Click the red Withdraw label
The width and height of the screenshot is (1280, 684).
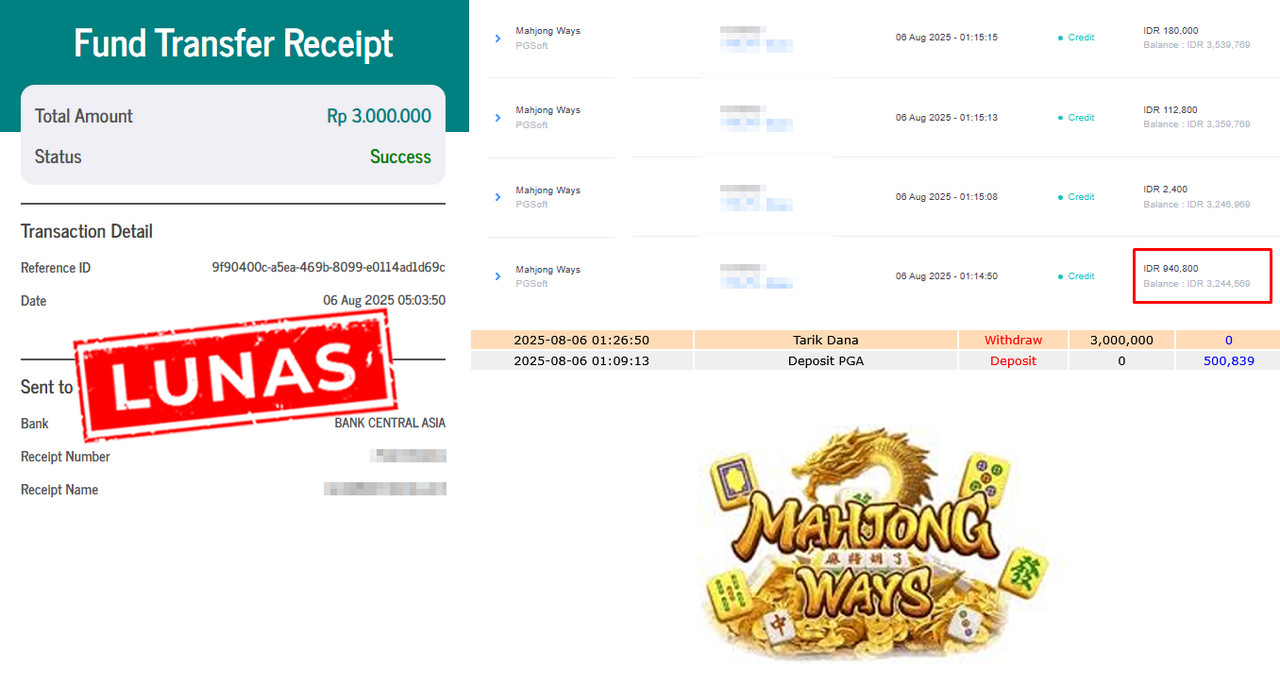click(1013, 340)
